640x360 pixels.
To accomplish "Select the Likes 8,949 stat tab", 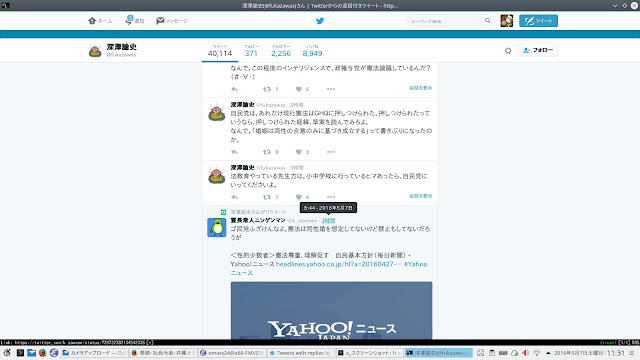I will [312, 51].
